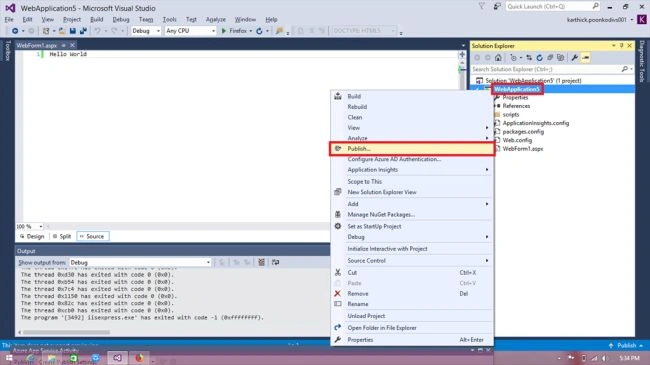Toggle the pin on the WebForm1.aspx tab
This screenshot has height=365, width=650.
click(x=63, y=45)
